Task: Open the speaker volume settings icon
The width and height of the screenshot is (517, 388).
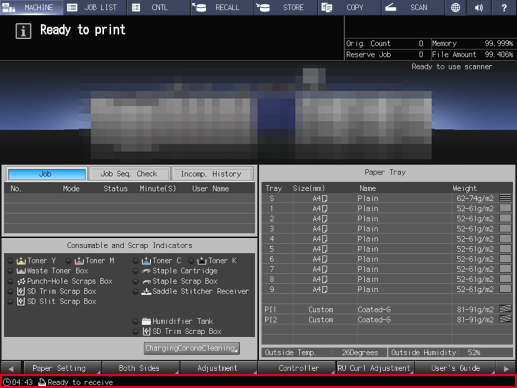Action: pyautogui.click(x=479, y=7)
